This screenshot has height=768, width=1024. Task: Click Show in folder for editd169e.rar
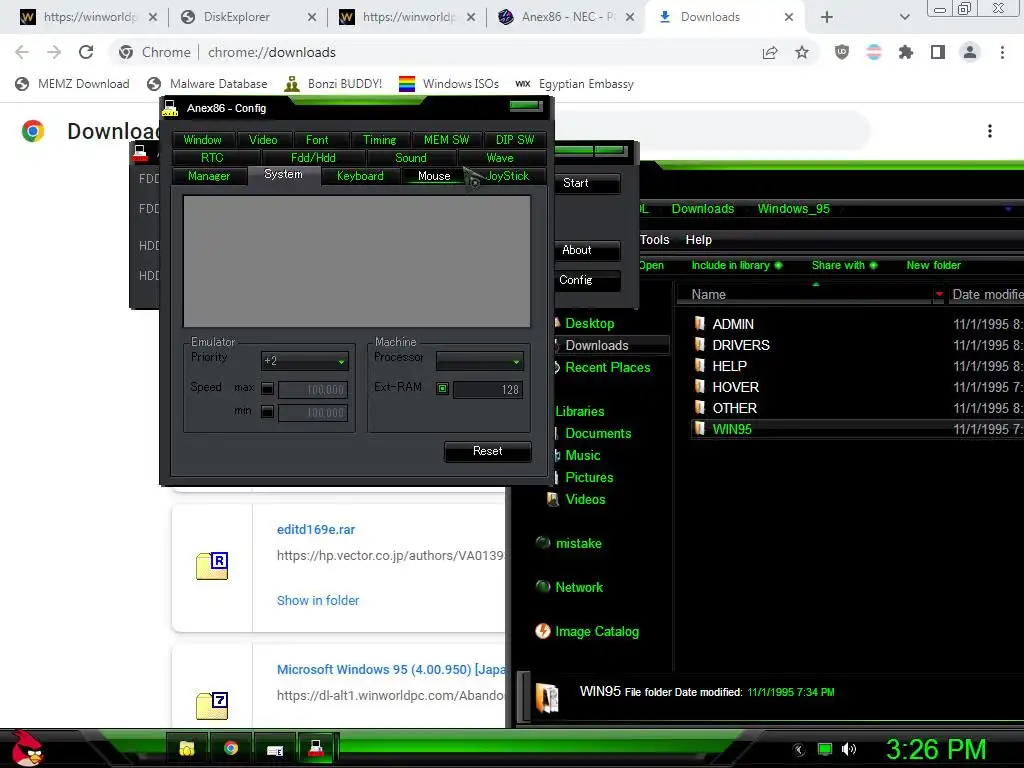click(x=318, y=600)
